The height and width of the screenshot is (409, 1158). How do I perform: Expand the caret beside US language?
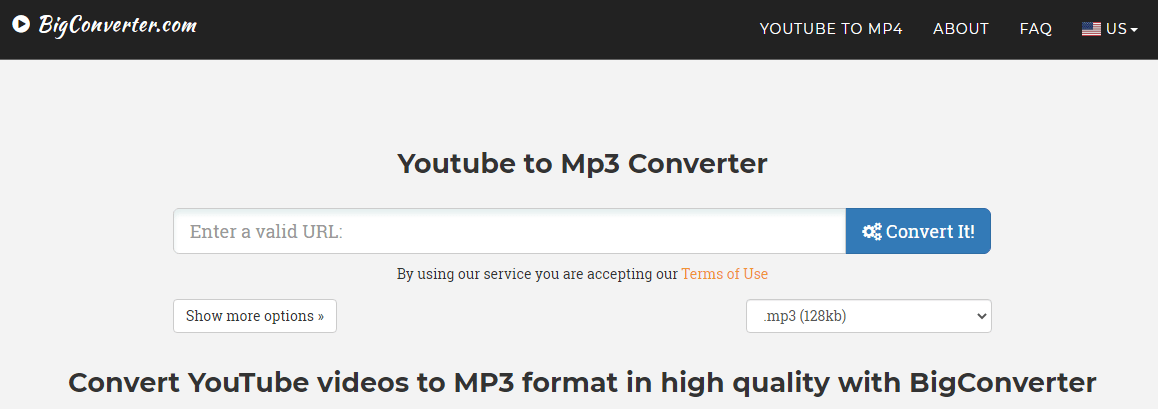(x=1134, y=30)
